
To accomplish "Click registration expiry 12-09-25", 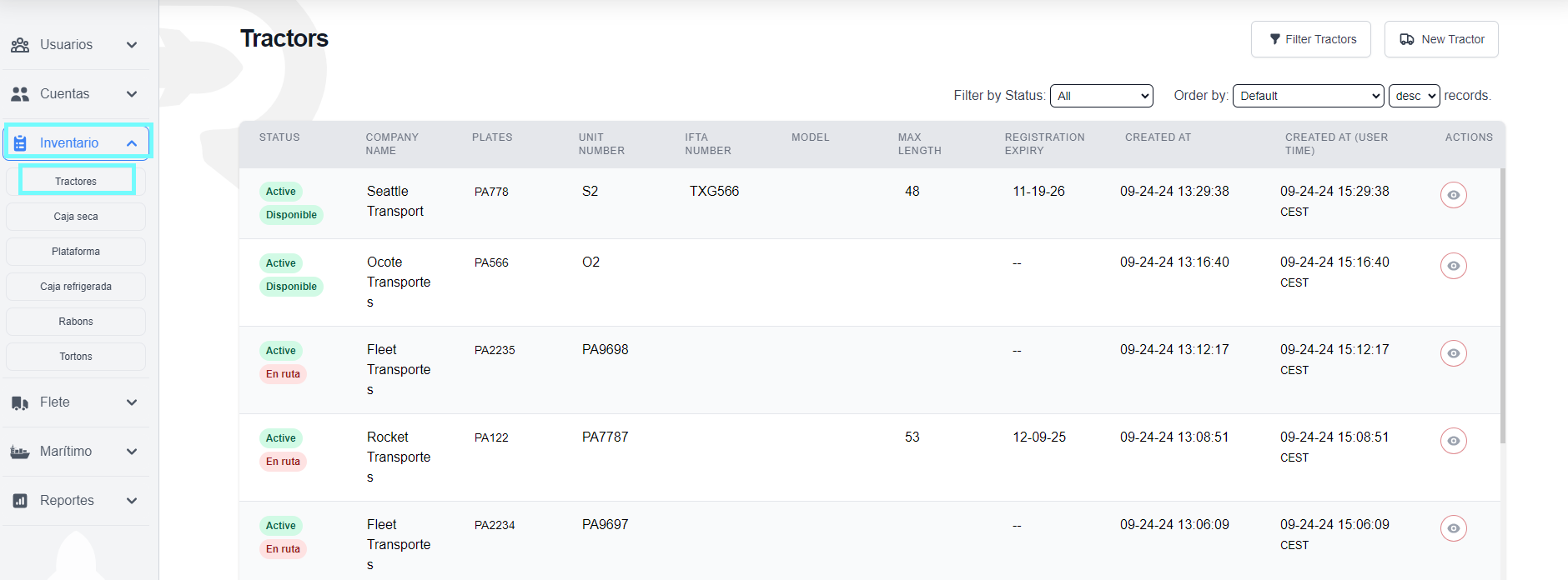I will click(1039, 437).
